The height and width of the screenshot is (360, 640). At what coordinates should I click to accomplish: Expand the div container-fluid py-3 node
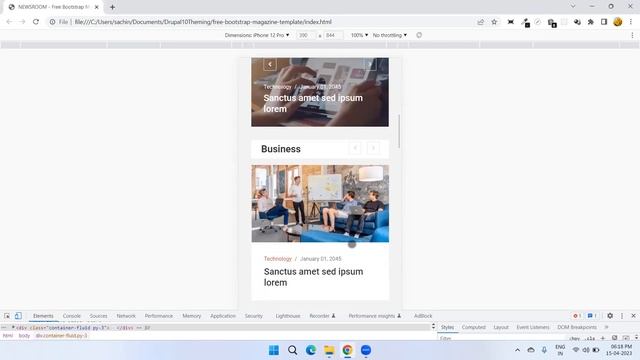tap(13, 327)
